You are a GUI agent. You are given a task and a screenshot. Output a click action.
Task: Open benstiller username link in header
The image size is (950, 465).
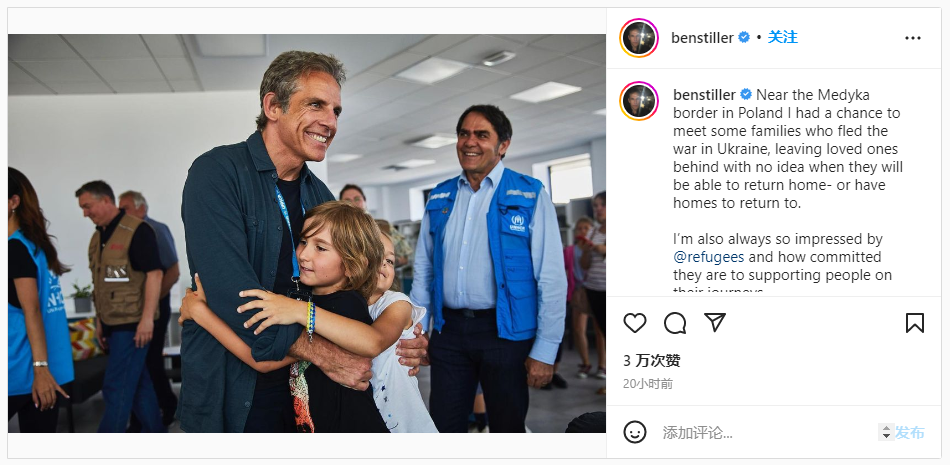tap(702, 38)
